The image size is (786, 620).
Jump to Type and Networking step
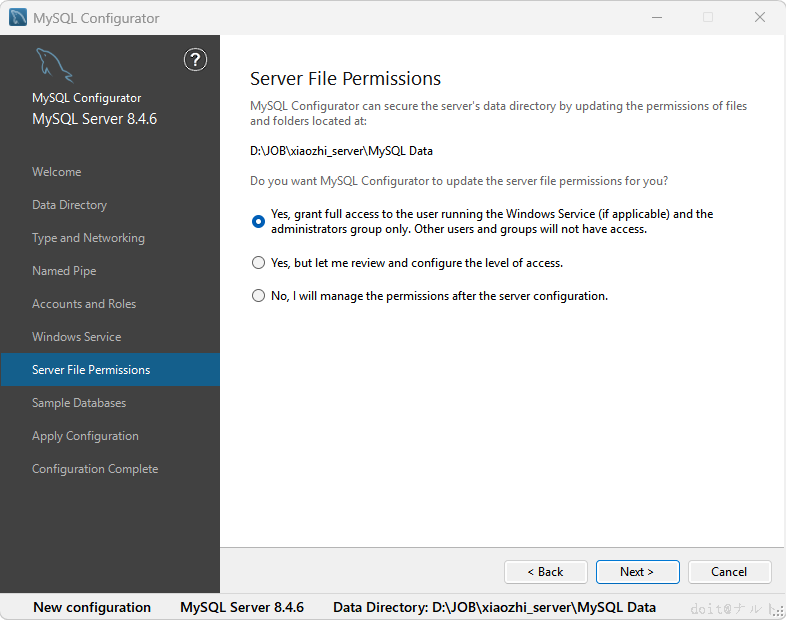click(88, 238)
